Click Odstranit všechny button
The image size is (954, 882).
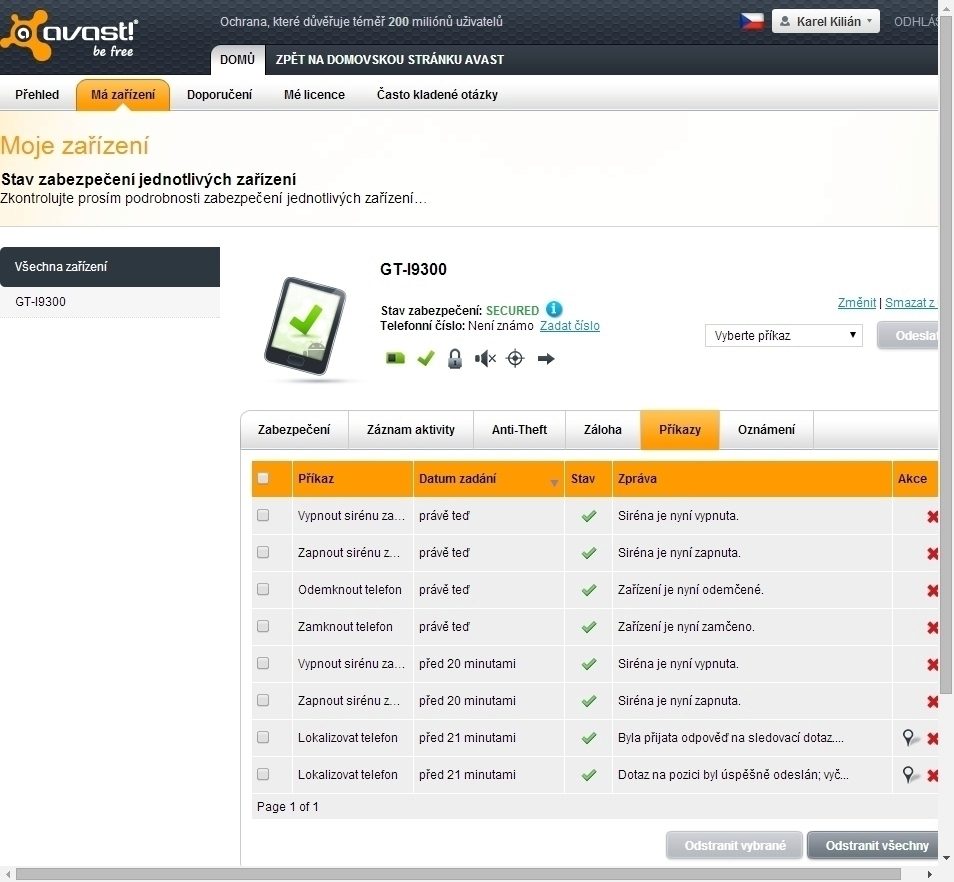pyautogui.click(x=872, y=846)
